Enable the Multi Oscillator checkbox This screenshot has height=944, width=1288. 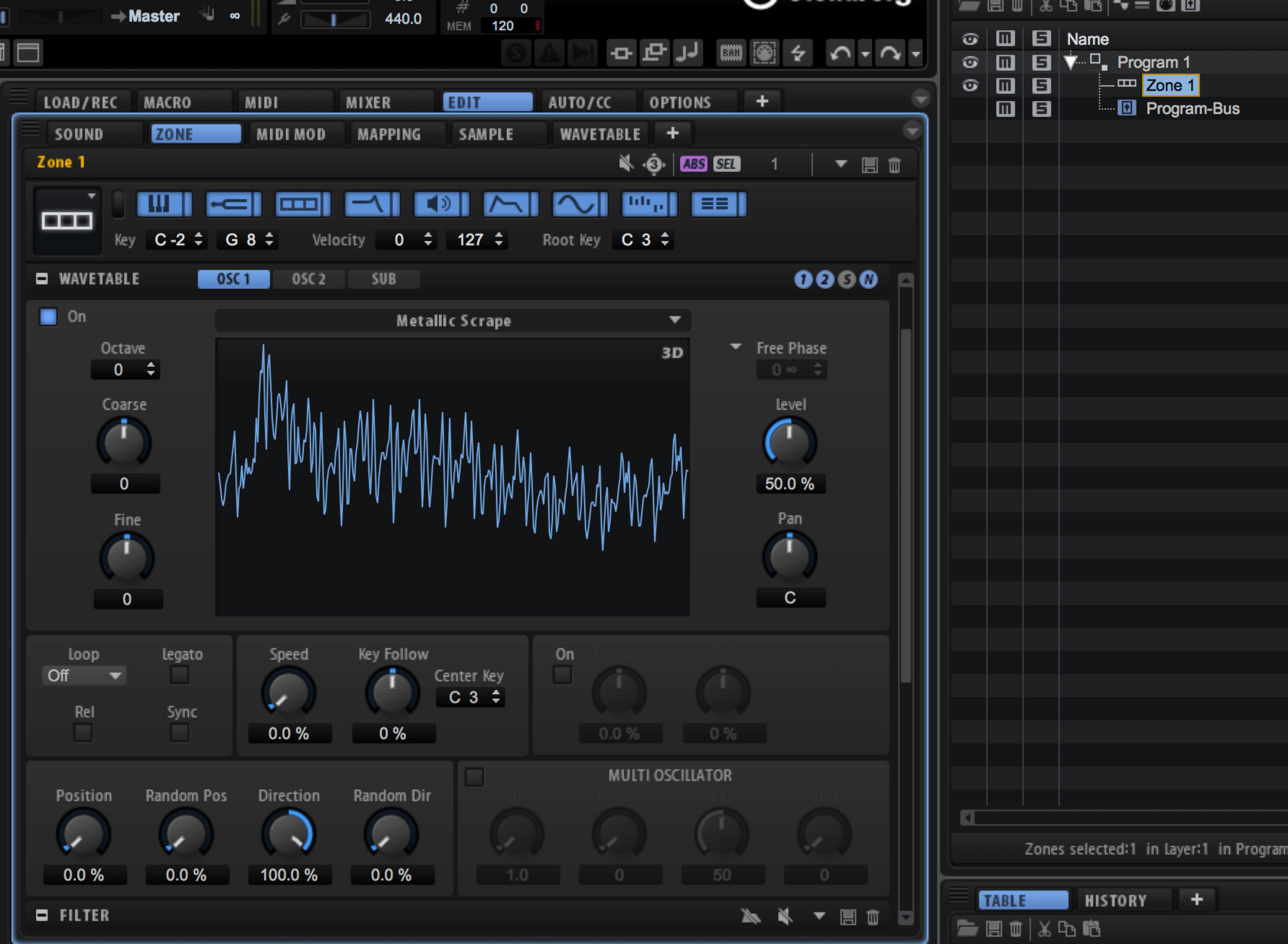click(474, 777)
